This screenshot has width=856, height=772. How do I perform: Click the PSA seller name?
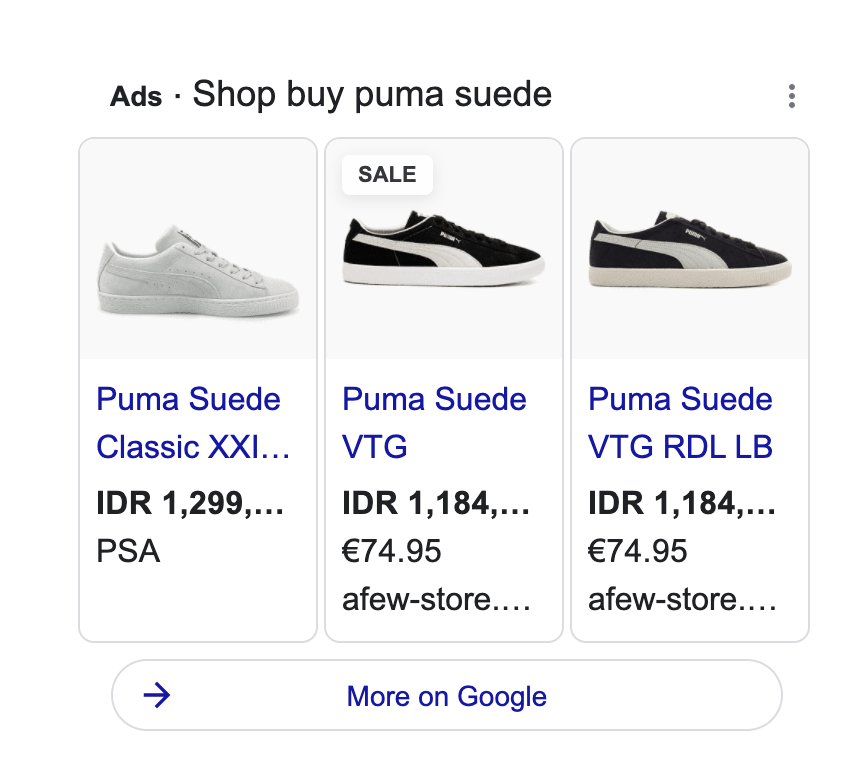128,551
